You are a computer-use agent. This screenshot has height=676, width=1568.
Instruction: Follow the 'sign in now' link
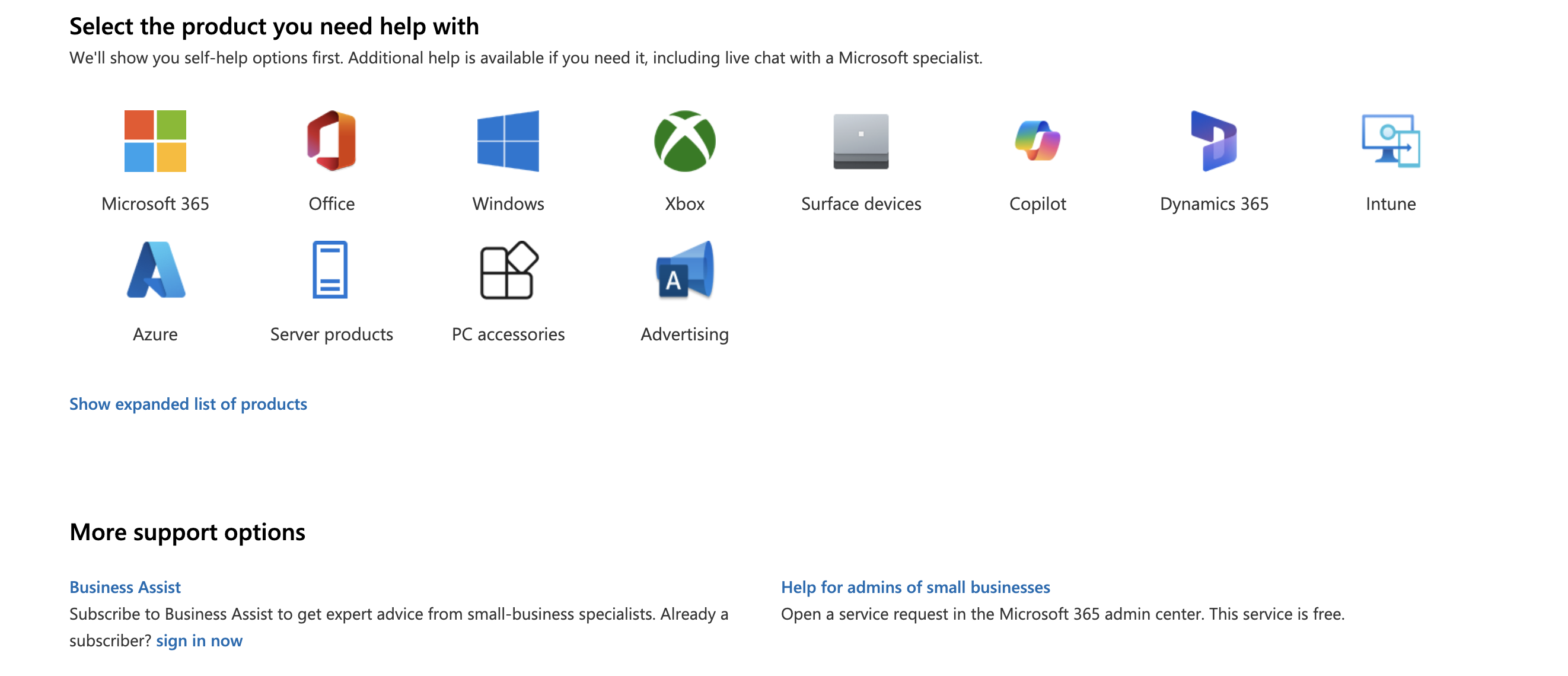point(199,640)
